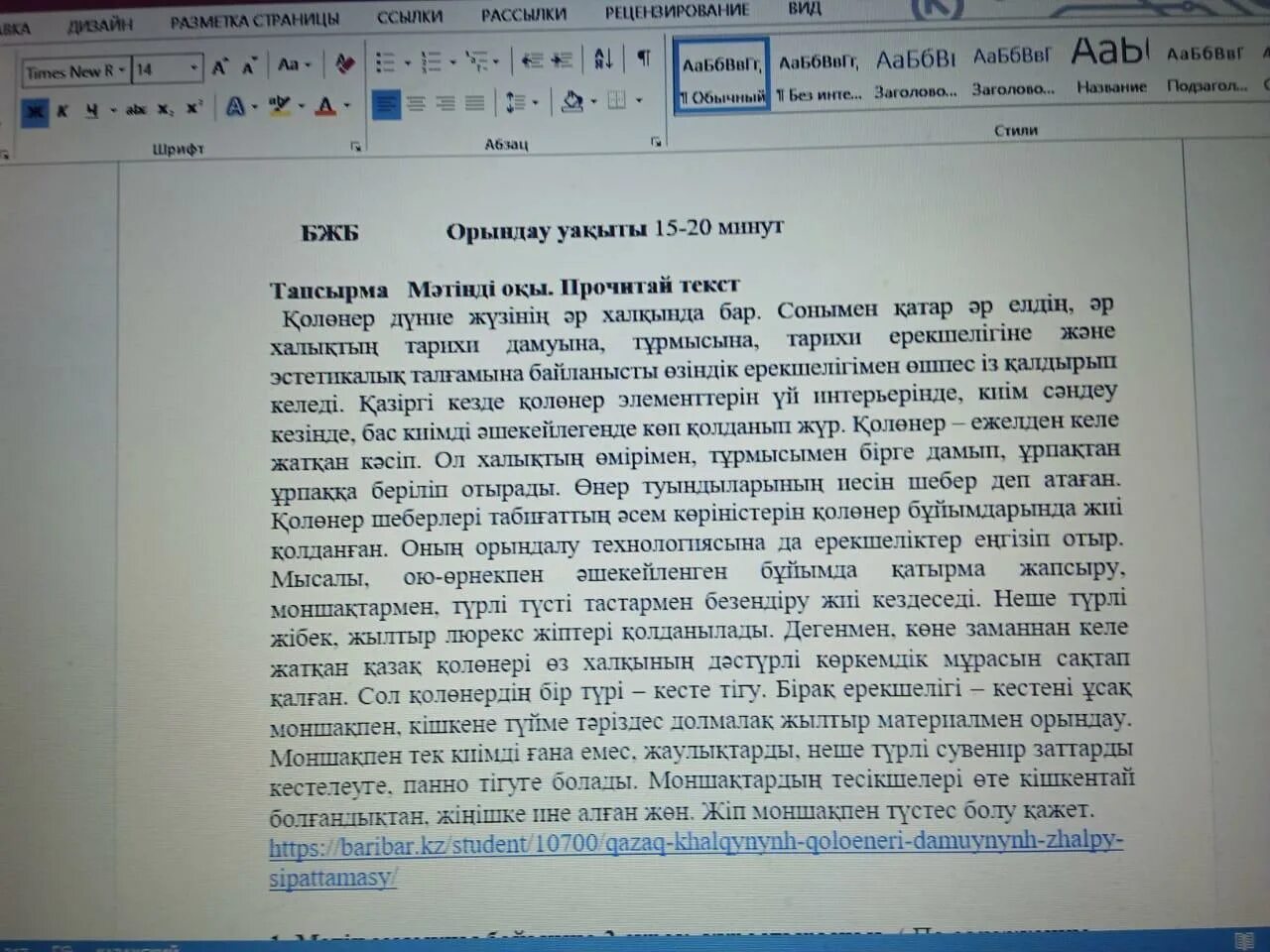The width and height of the screenshot is (1270, 952).
Task: Open the line spacing dropdown arrow
Action: (536, 102)
